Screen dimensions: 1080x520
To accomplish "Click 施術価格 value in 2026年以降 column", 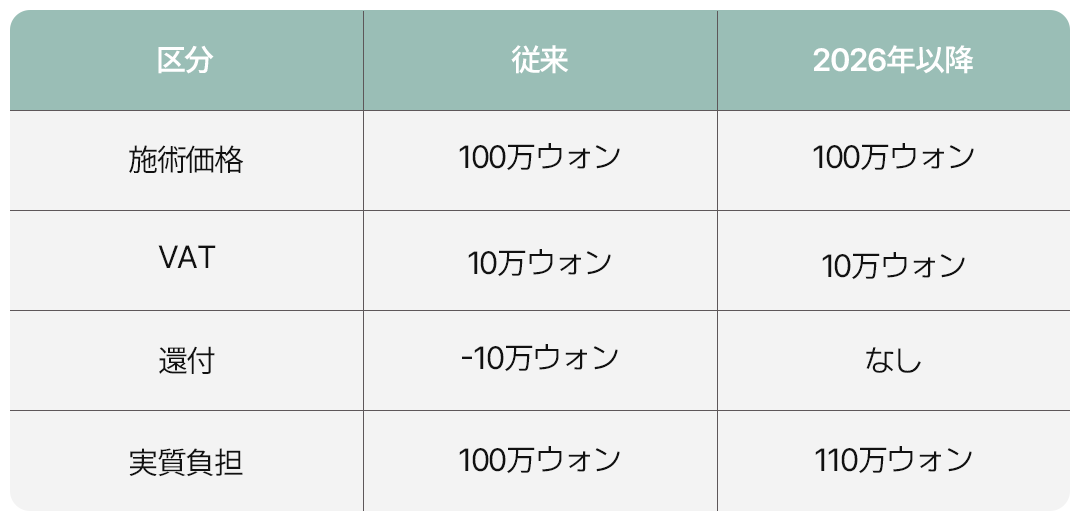I will pos(893,158).
